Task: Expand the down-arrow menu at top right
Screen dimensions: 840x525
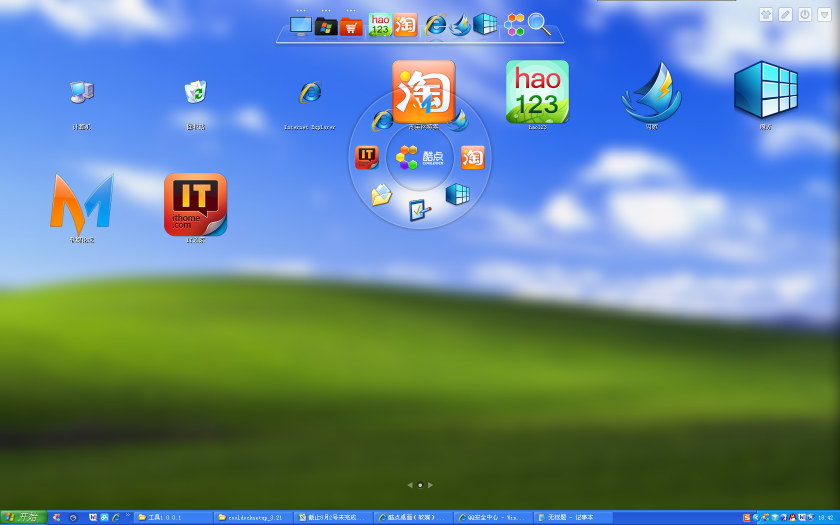Action: (x=824, y=14)
